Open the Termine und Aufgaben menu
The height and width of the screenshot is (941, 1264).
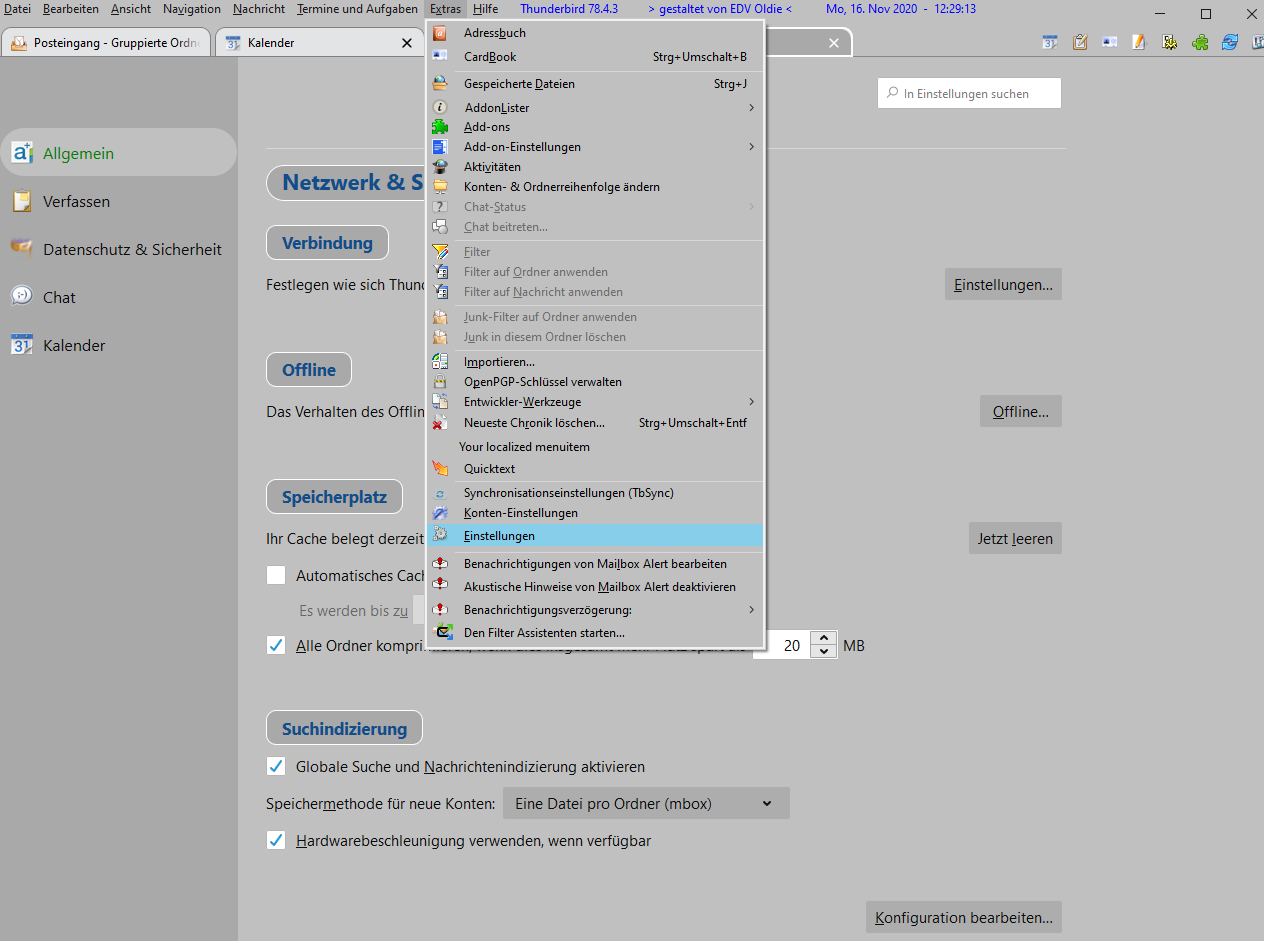click(357, 9)
